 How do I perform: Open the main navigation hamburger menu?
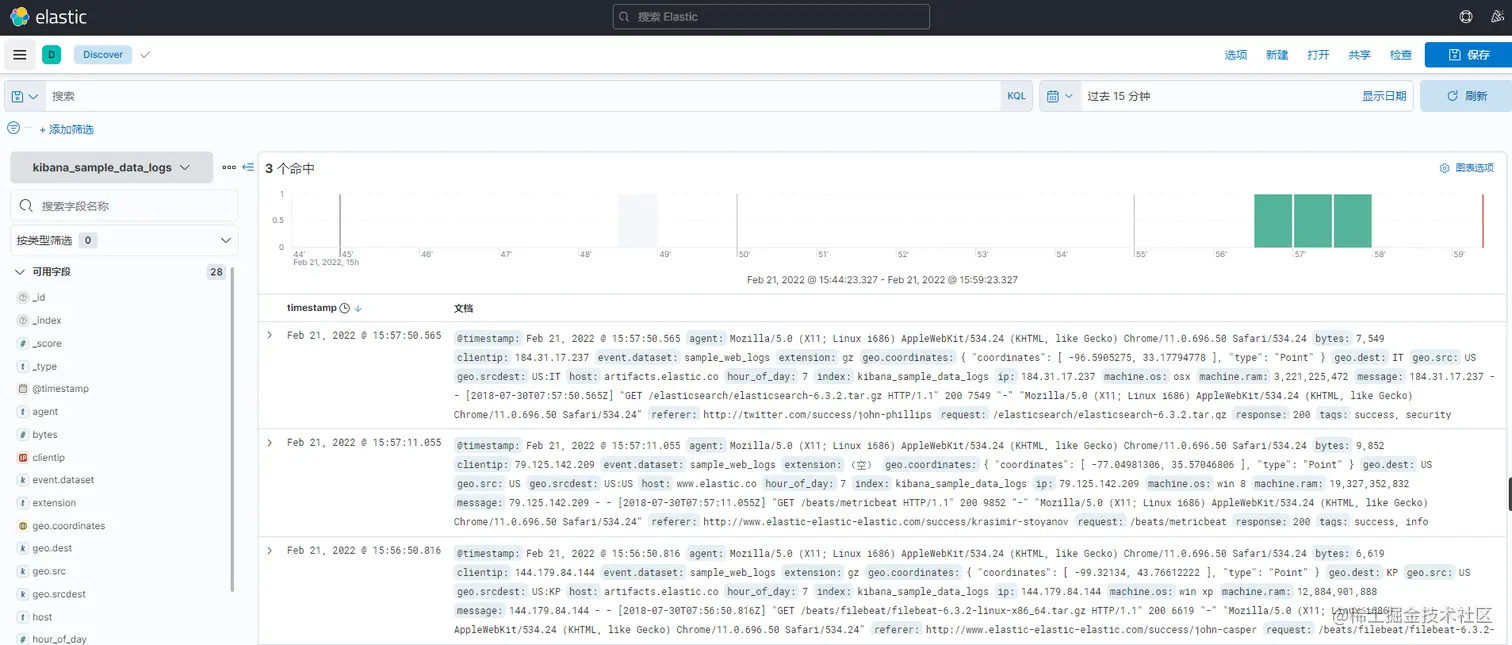[x=20, y=55]
